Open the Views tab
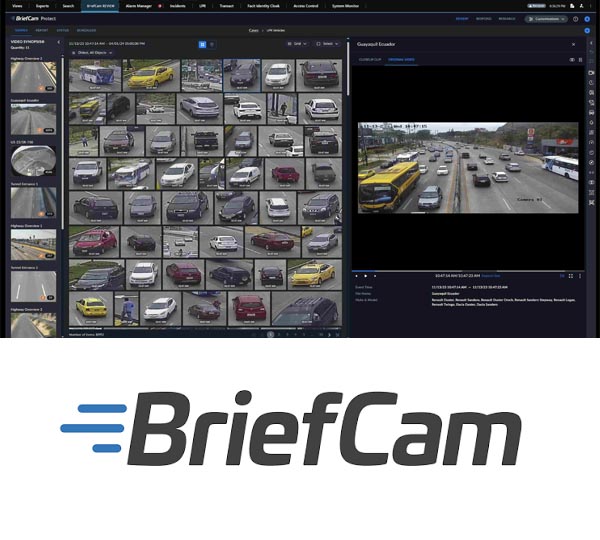Screen dimensions: 600x540 click(17, 6)
